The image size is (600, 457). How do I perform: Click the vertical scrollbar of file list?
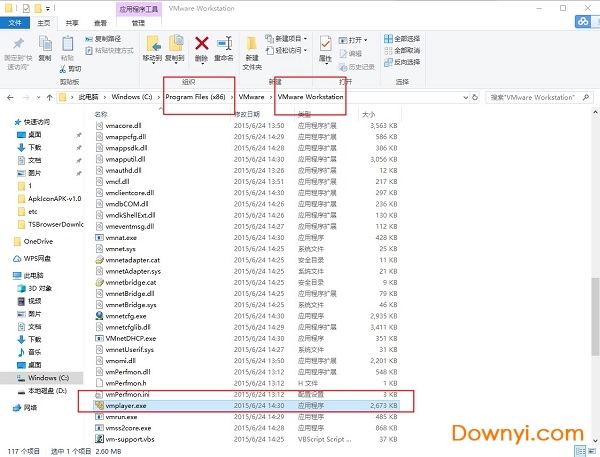[x=595, y=317]
